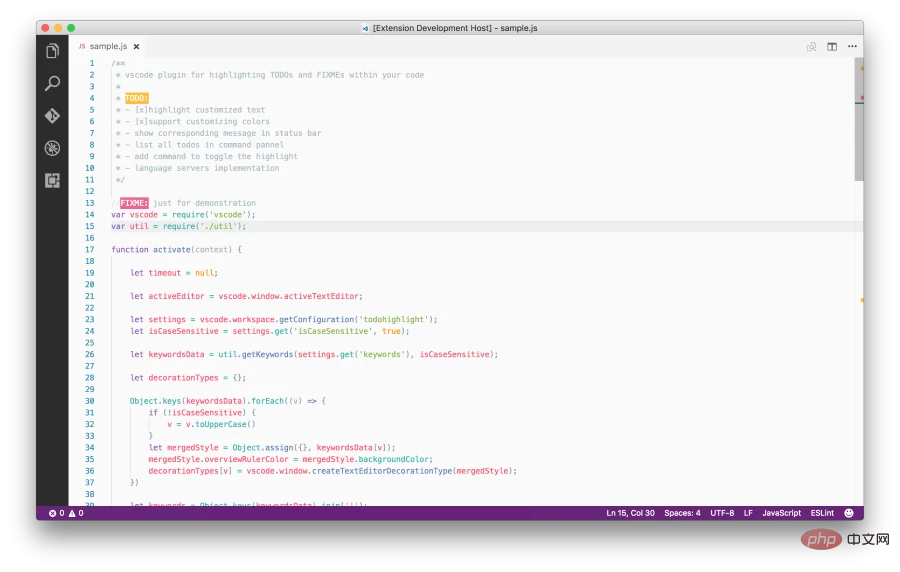The height and width of the screenshot is (572, 900).
Task: Close the sample.js tab
Action: click(136, 46)
